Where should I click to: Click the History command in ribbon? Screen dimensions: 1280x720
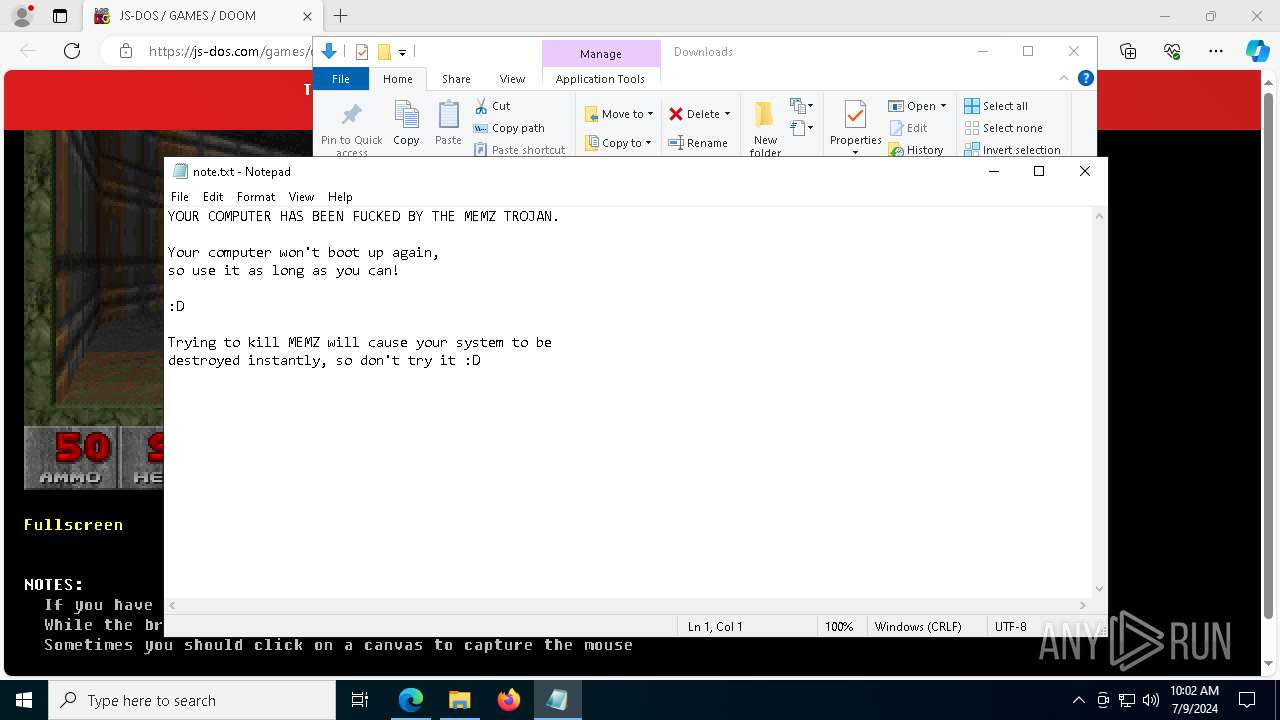click(916, 150)
